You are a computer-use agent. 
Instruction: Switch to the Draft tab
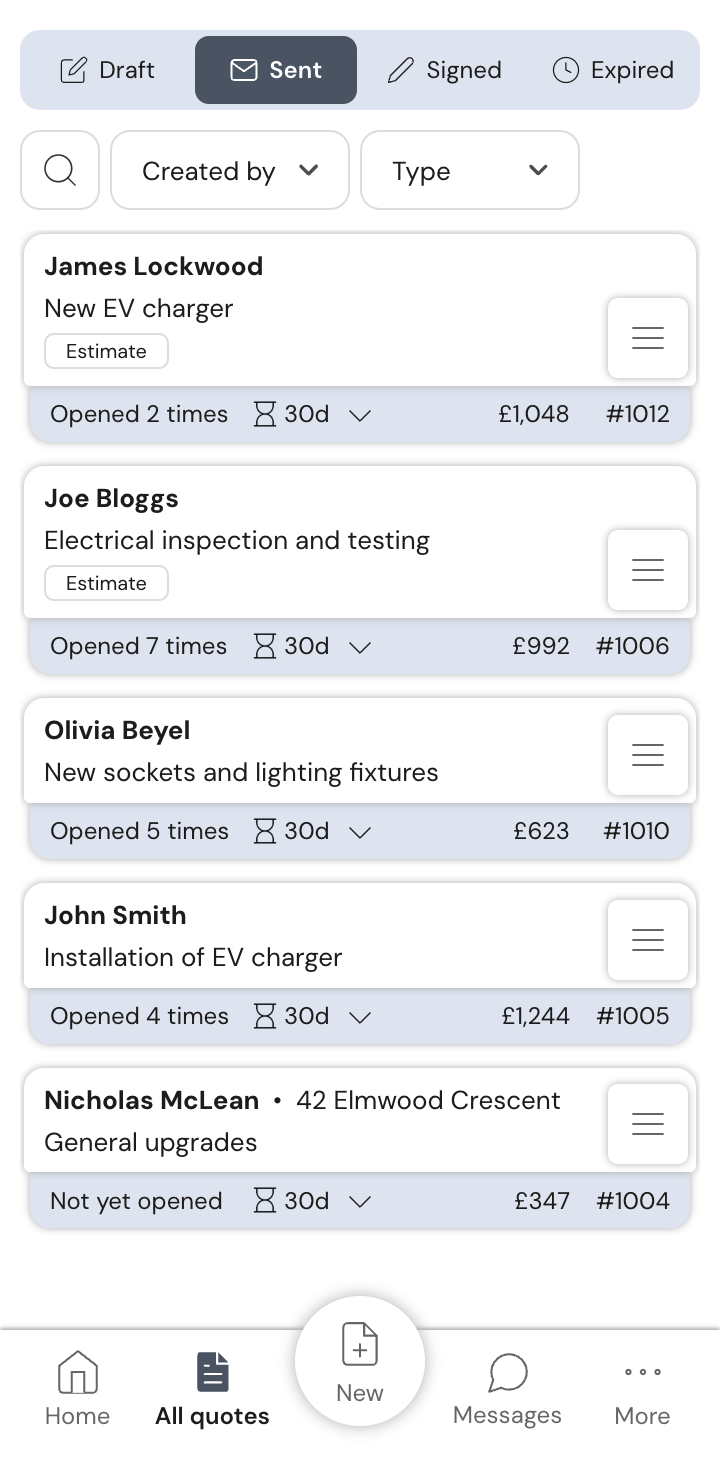coord(107,70)
